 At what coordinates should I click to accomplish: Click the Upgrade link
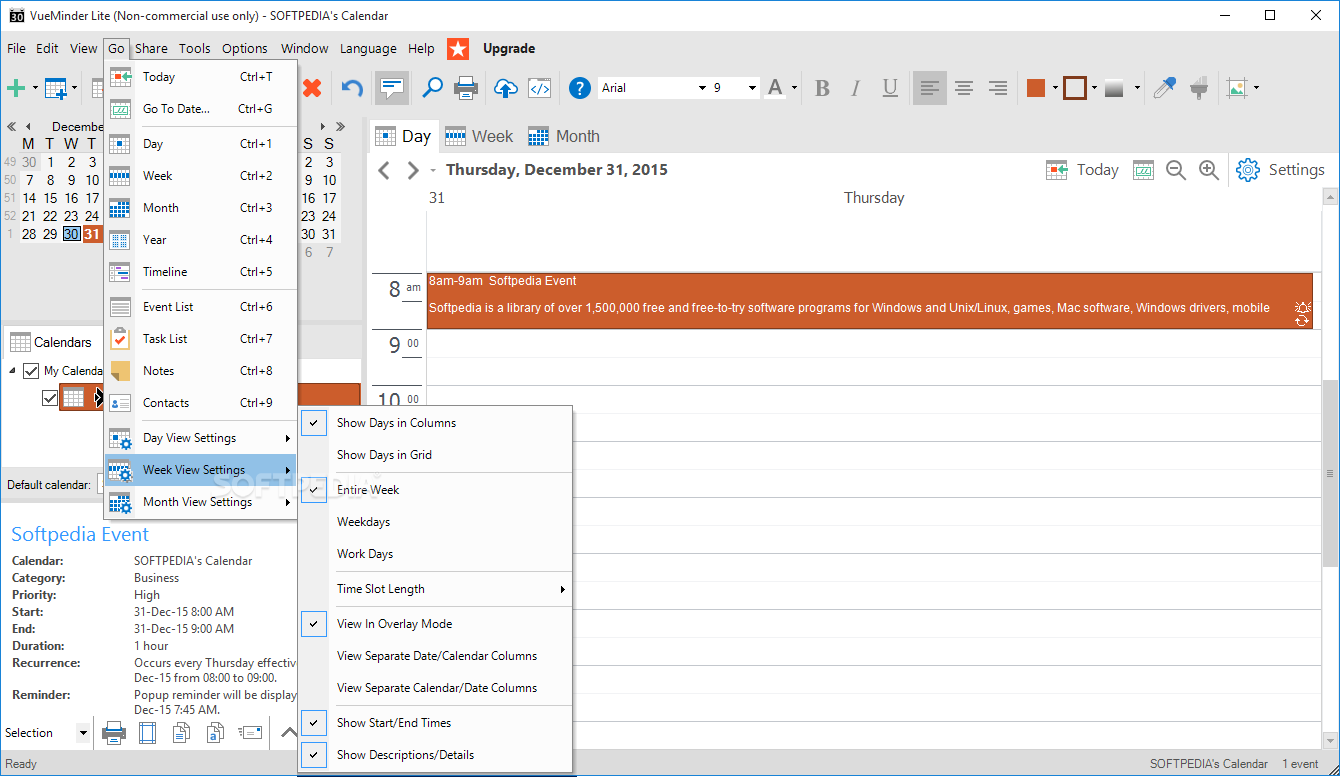tap(509, 48)
